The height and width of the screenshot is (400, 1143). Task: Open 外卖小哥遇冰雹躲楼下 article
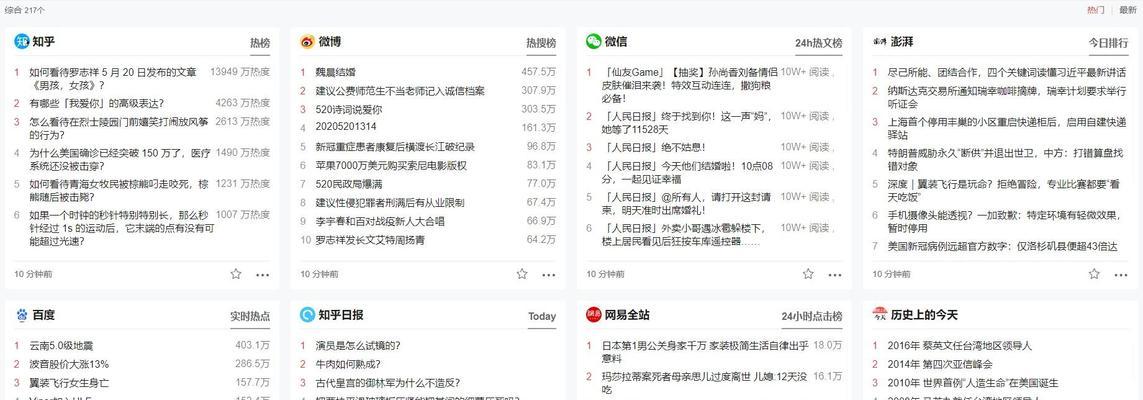[x=685, y=234]
